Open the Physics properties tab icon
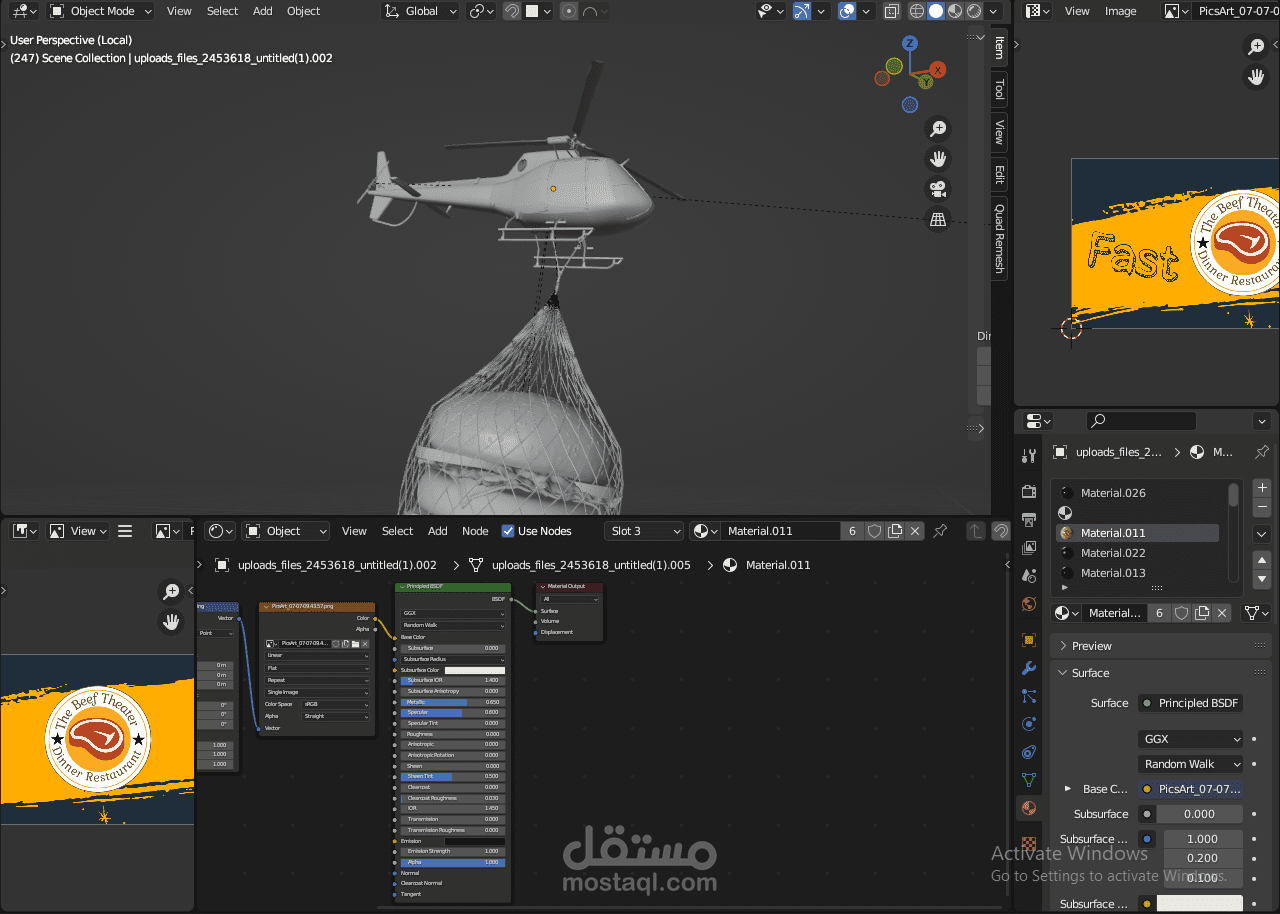1280x914 pixels. (x=1029, y=724)
